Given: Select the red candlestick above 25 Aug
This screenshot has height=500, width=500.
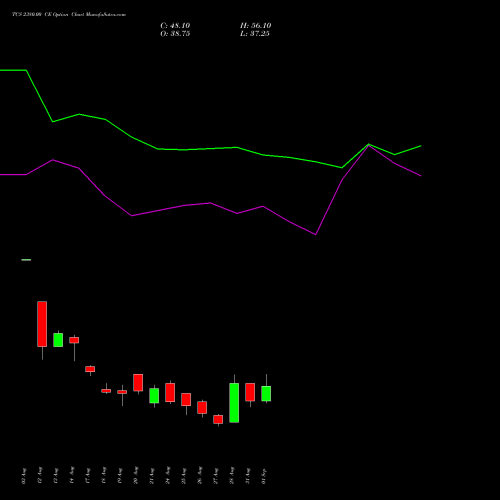Looking at the screenshot, I should pyautogui.click(x=186, y=399).
